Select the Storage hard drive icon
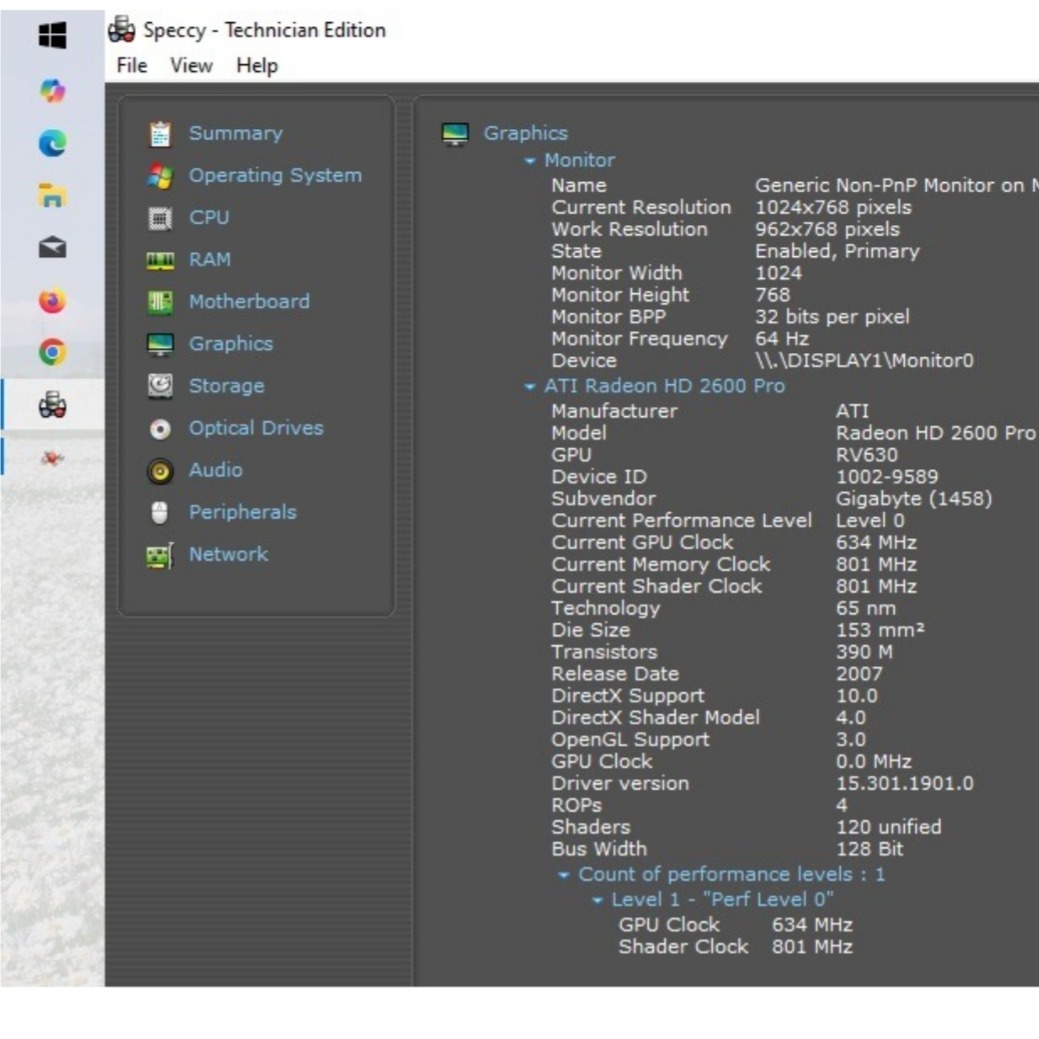This screenshot has height=1039, width=1039. point(160,386)
